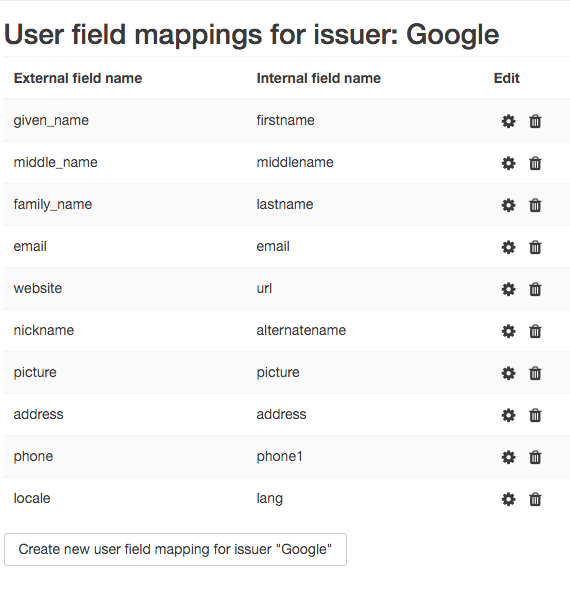Delete the picture field mapping
Screen dimensions: 570x604
point(535,373)
